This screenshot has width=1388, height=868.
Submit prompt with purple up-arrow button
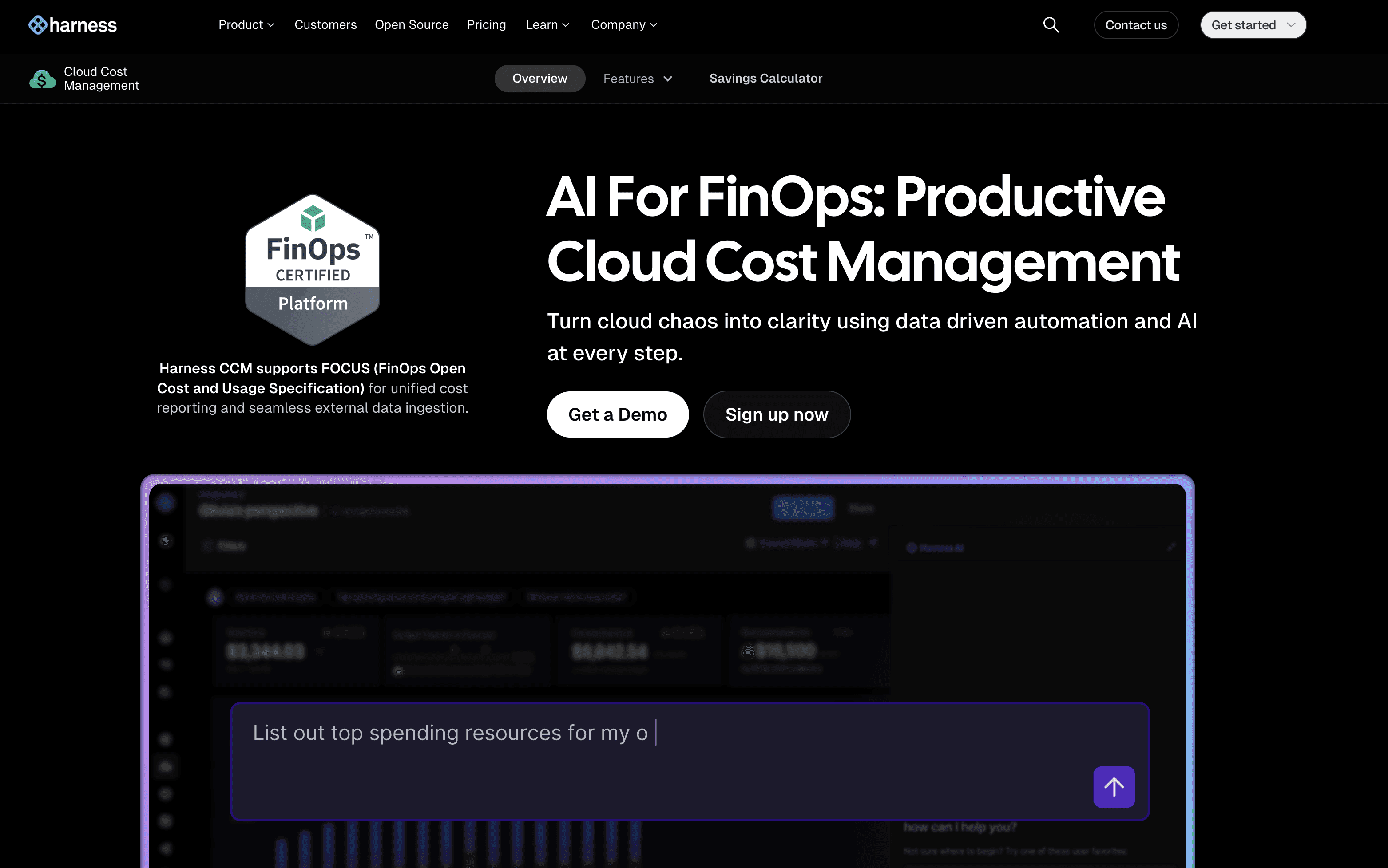pos(1114,786)
